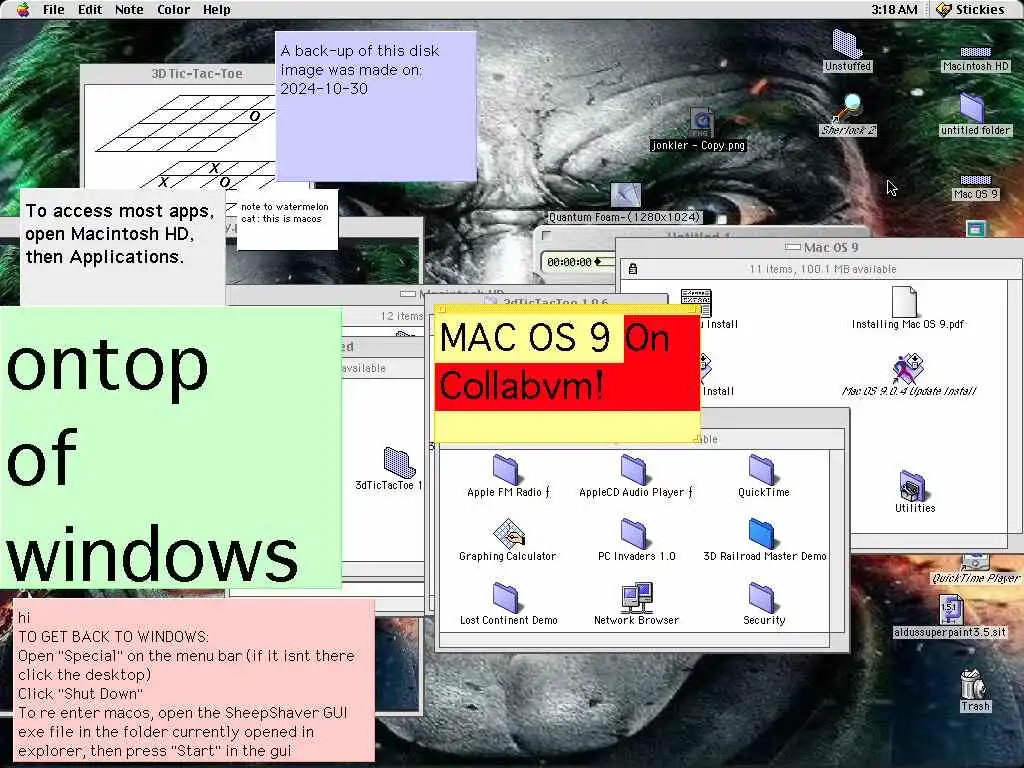The image size is (1024, 768).
Task: Click the 3:18 AM menu bar clock
Action: pos(894,9)
